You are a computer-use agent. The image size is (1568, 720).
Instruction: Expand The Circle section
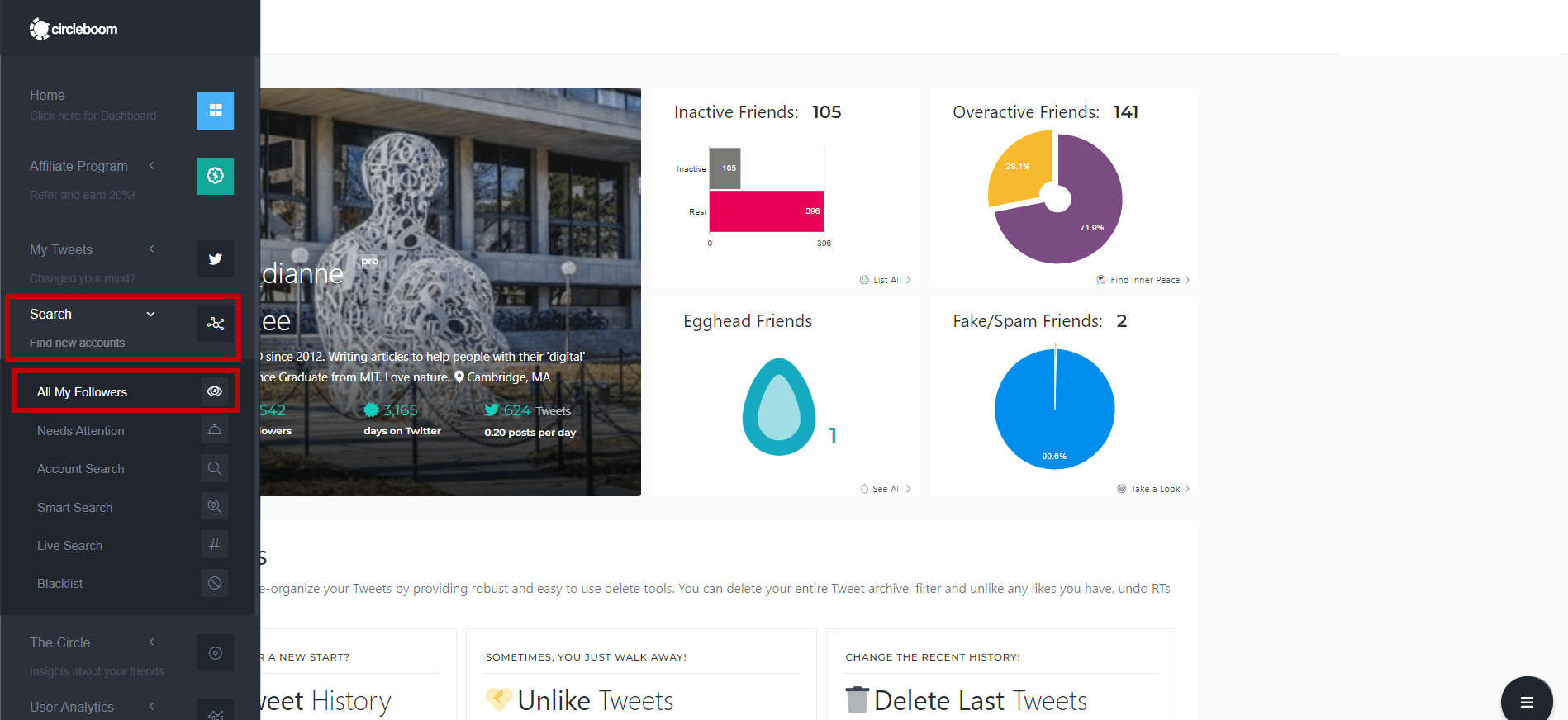click(151, 642)
